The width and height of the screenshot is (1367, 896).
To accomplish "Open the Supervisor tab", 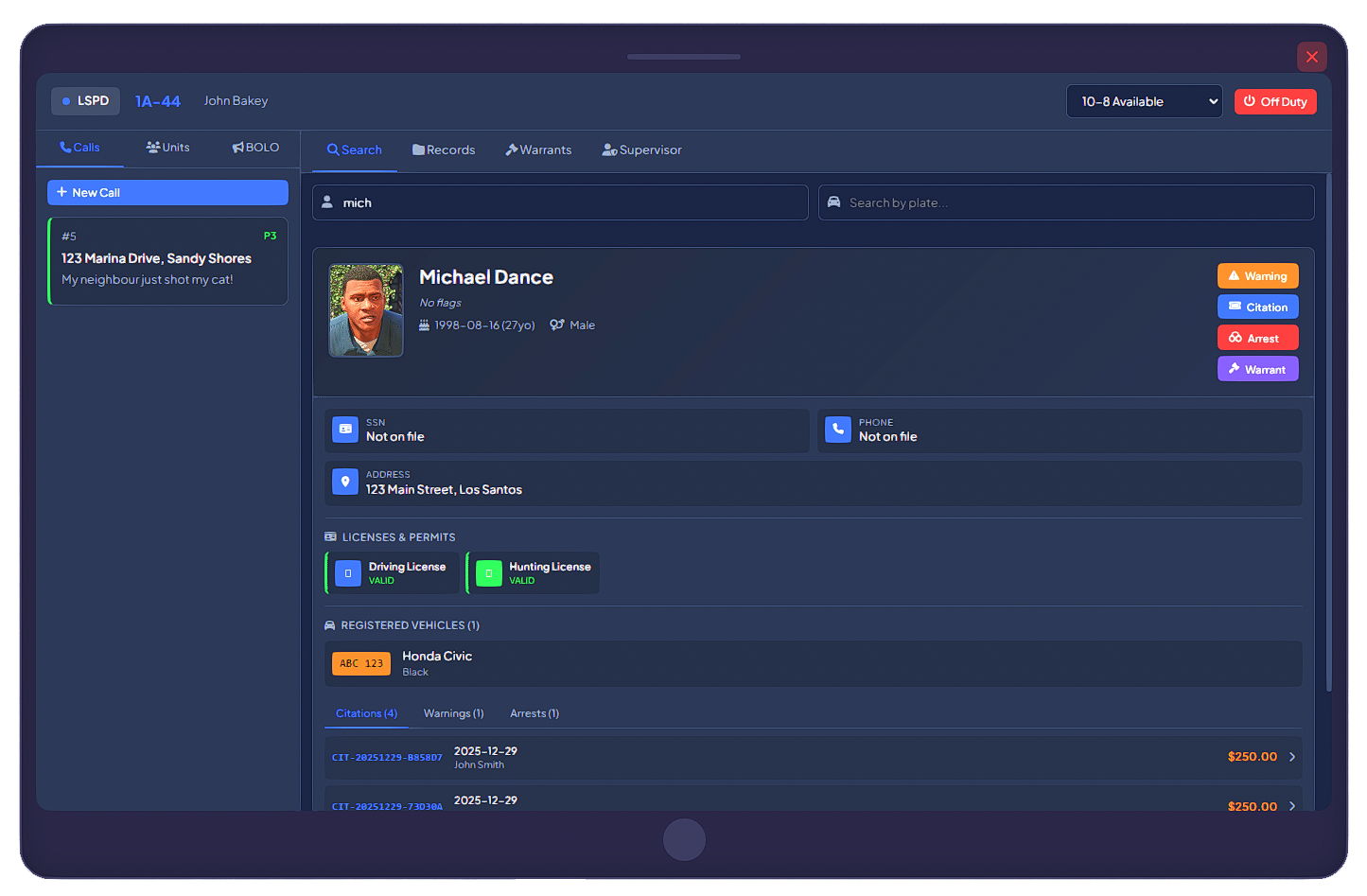I will tap(641, 149).
